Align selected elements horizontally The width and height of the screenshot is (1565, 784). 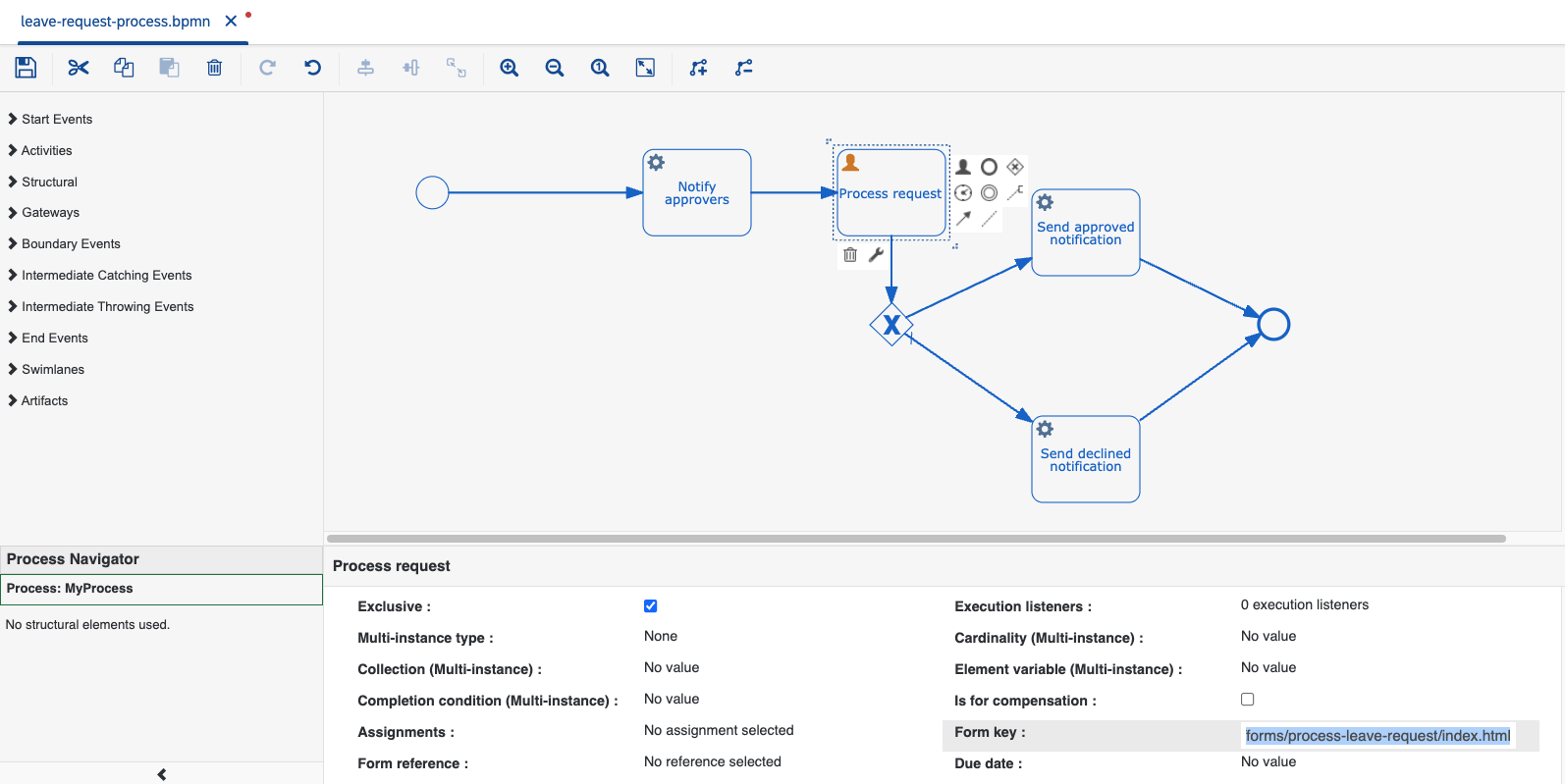tap(410, 68)
